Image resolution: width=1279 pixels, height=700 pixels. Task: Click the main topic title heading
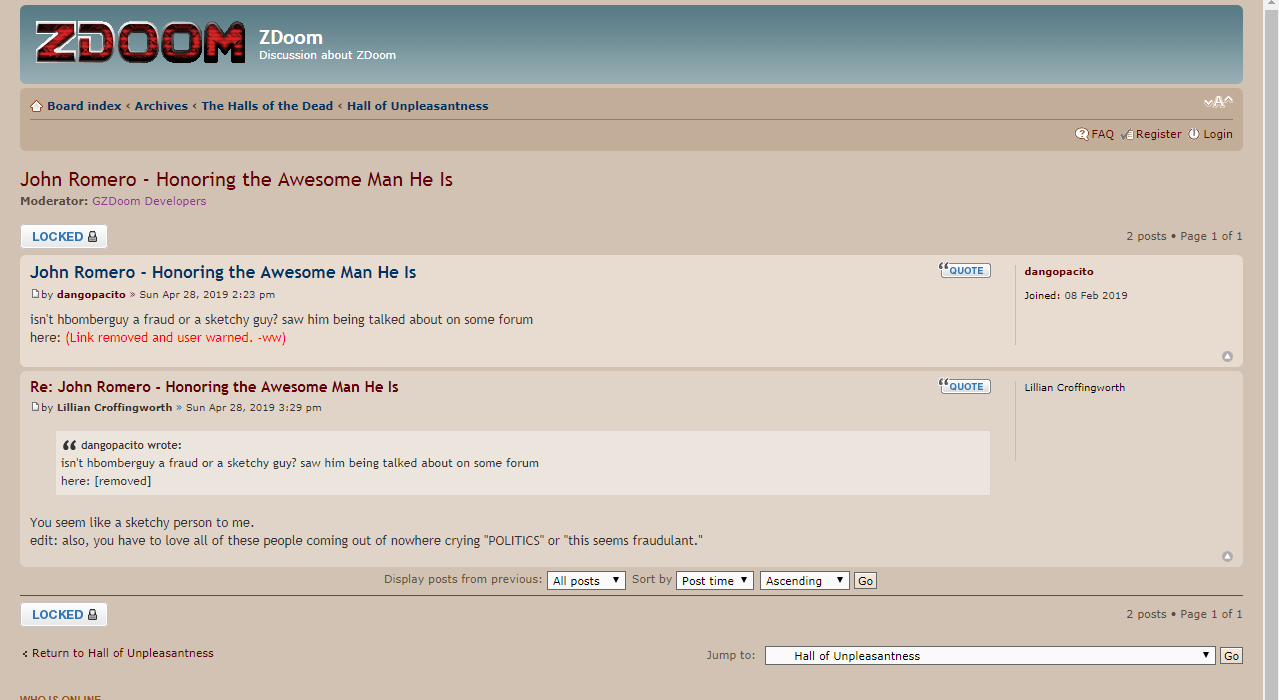point(236,180)
